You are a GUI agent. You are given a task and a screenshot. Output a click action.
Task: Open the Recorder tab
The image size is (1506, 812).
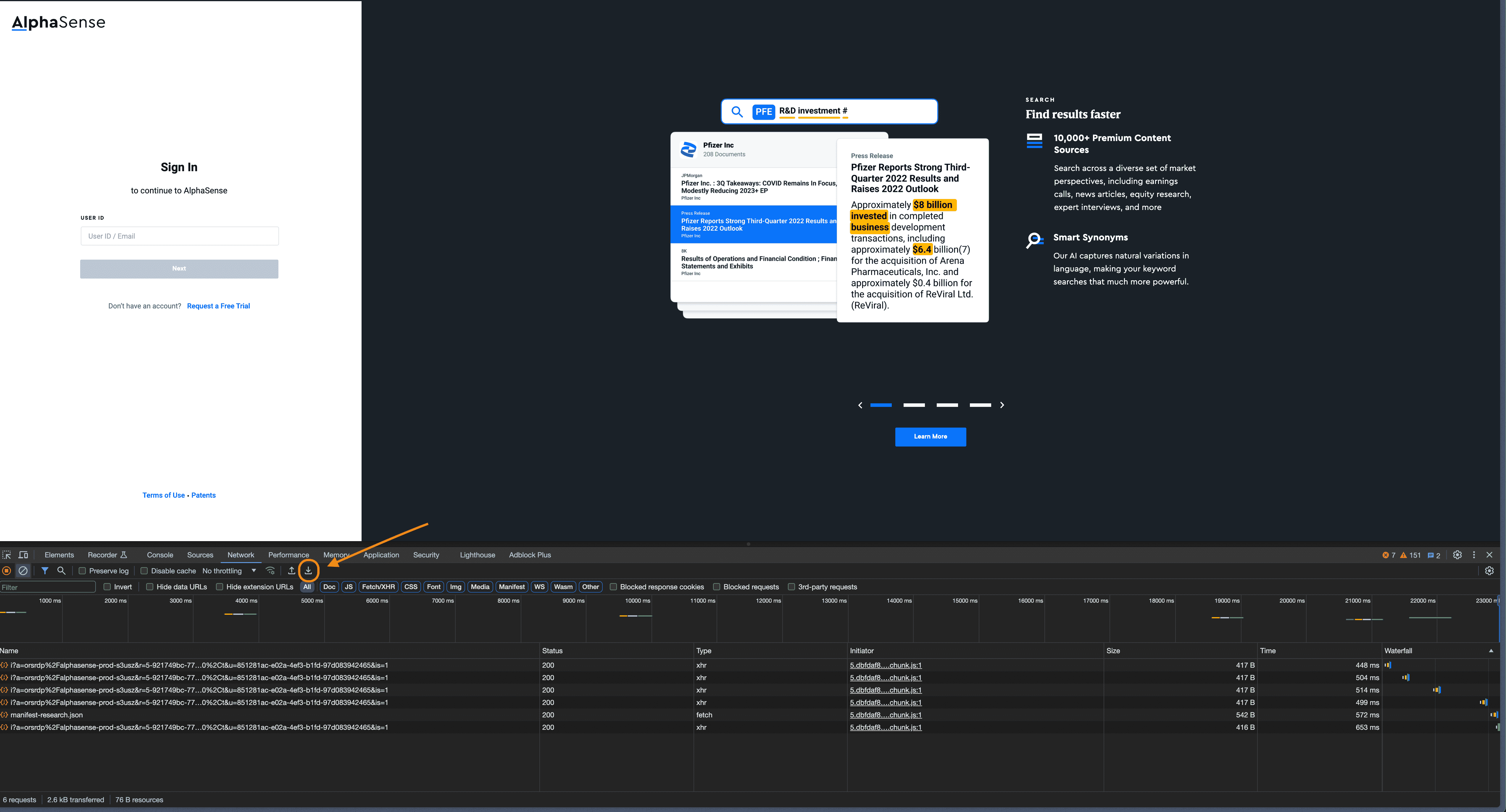[107, 555]
